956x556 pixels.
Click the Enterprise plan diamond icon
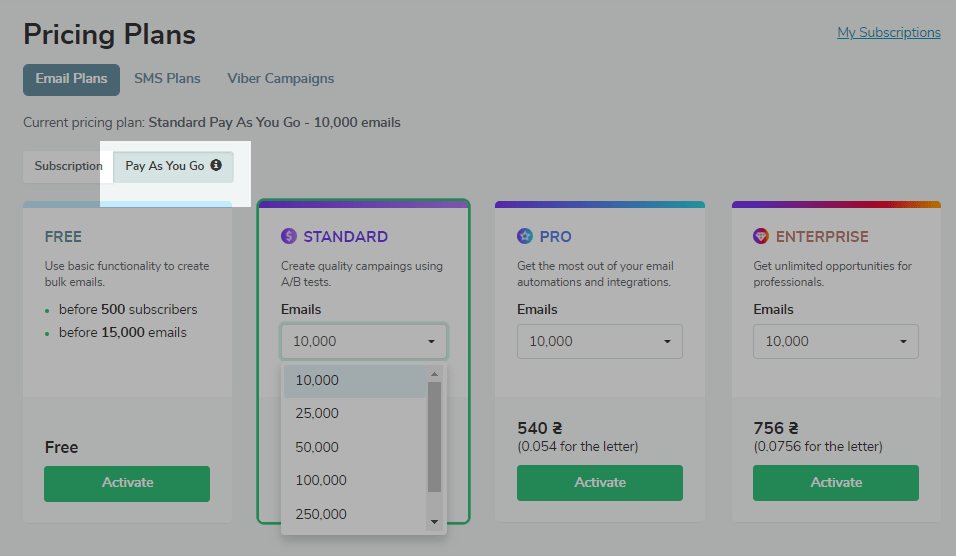pyautogui.click(x=761, y=236)
